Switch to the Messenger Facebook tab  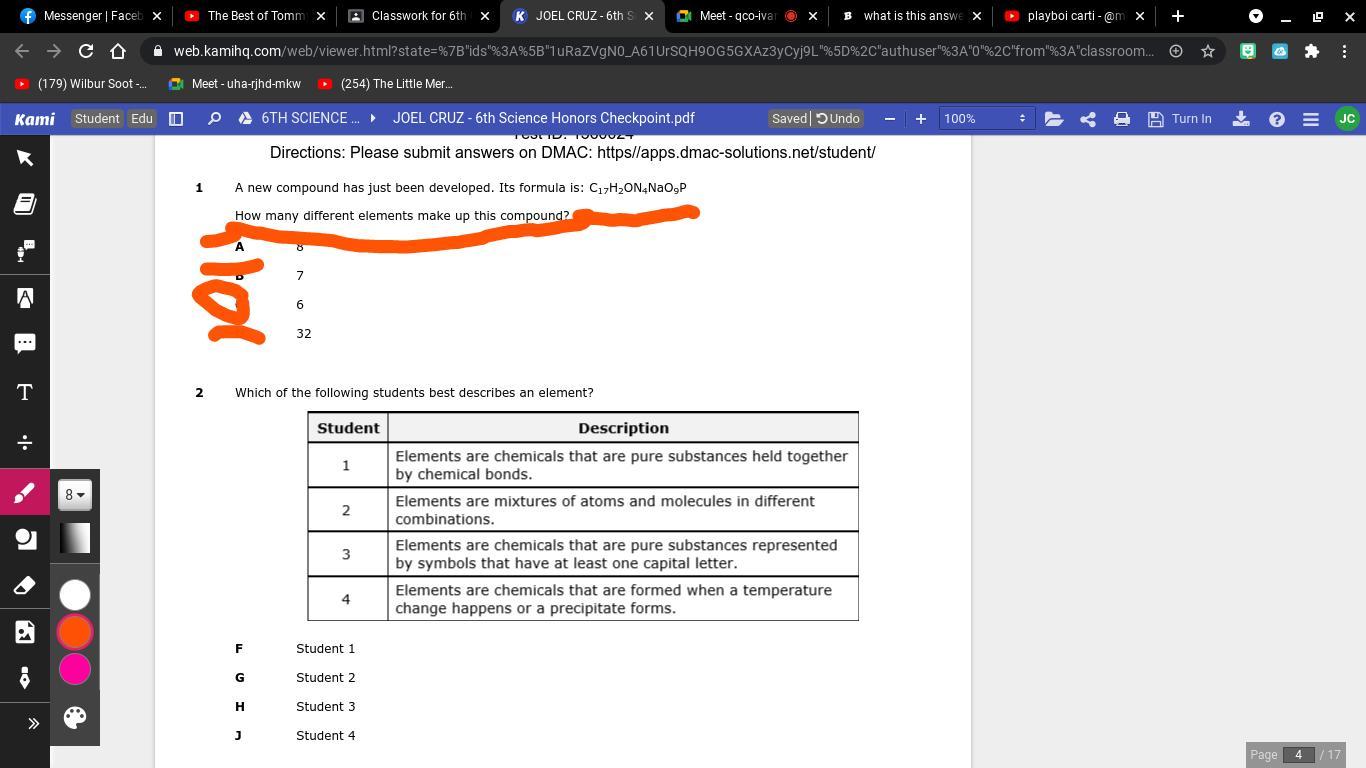pos(85,16)
